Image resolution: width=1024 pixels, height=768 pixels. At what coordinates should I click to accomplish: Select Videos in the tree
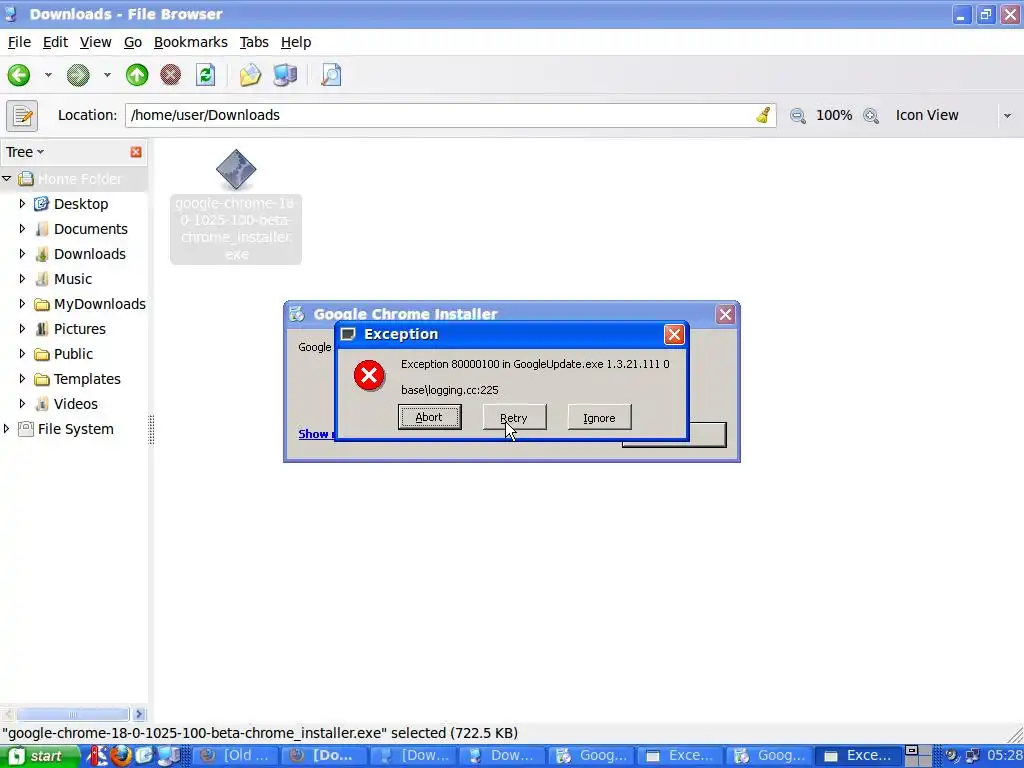click(76, 404)
